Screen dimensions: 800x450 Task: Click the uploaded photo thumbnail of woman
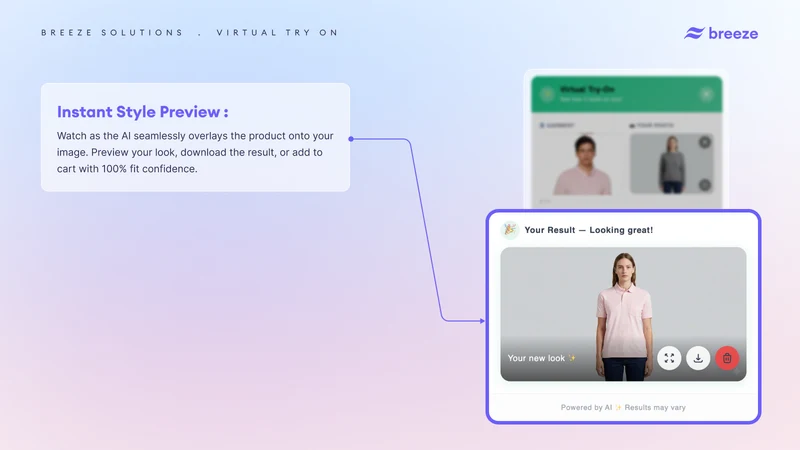coord(671,164)
